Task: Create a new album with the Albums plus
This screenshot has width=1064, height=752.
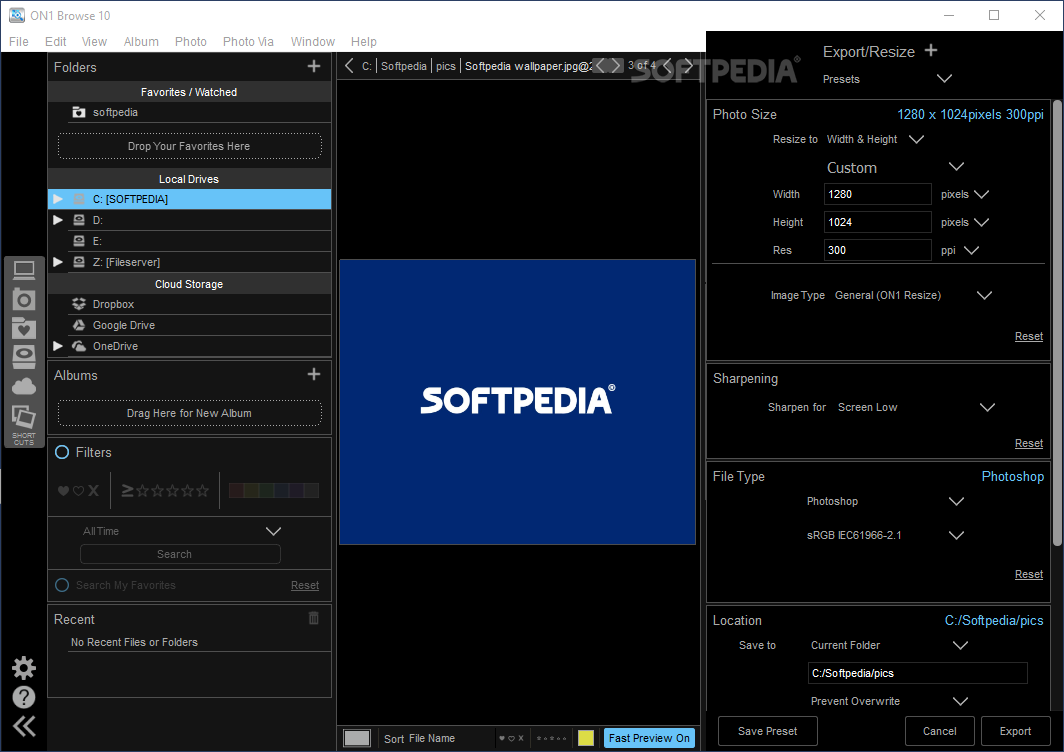Action: tap(314, 374)
